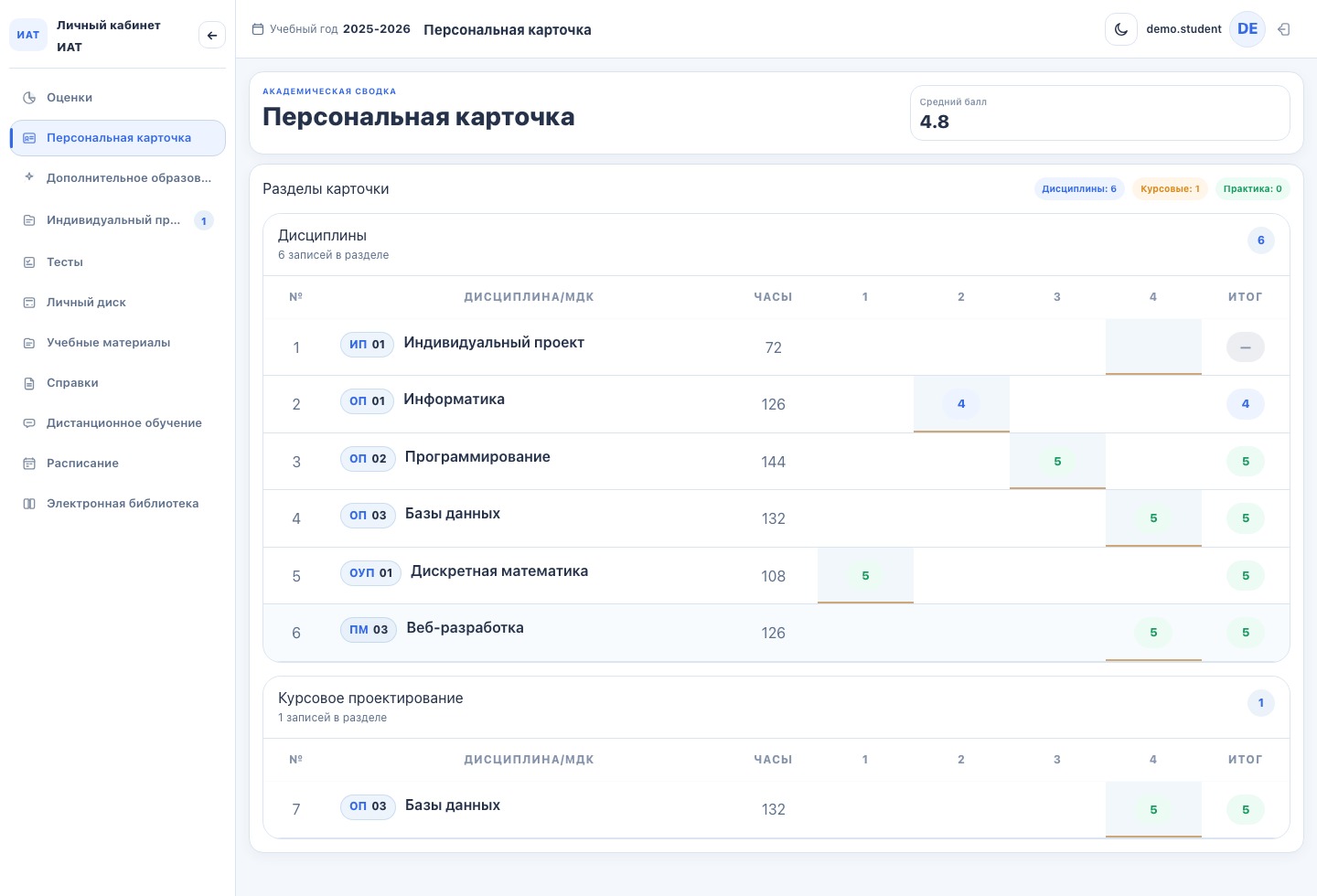
Task: Open the DE user avatar
Action: click(x=1247, y=29)
